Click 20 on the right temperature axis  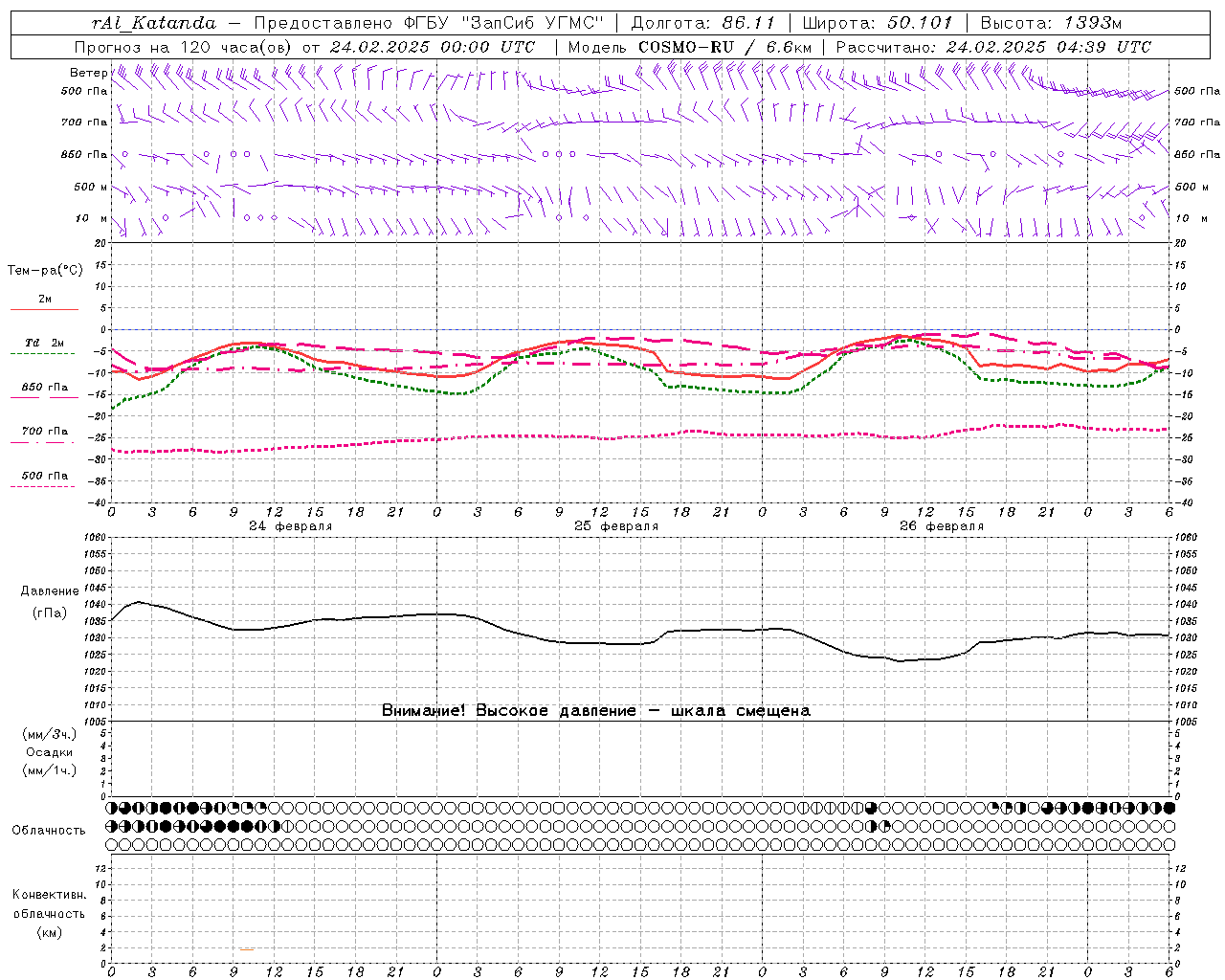click(1180, 243)
